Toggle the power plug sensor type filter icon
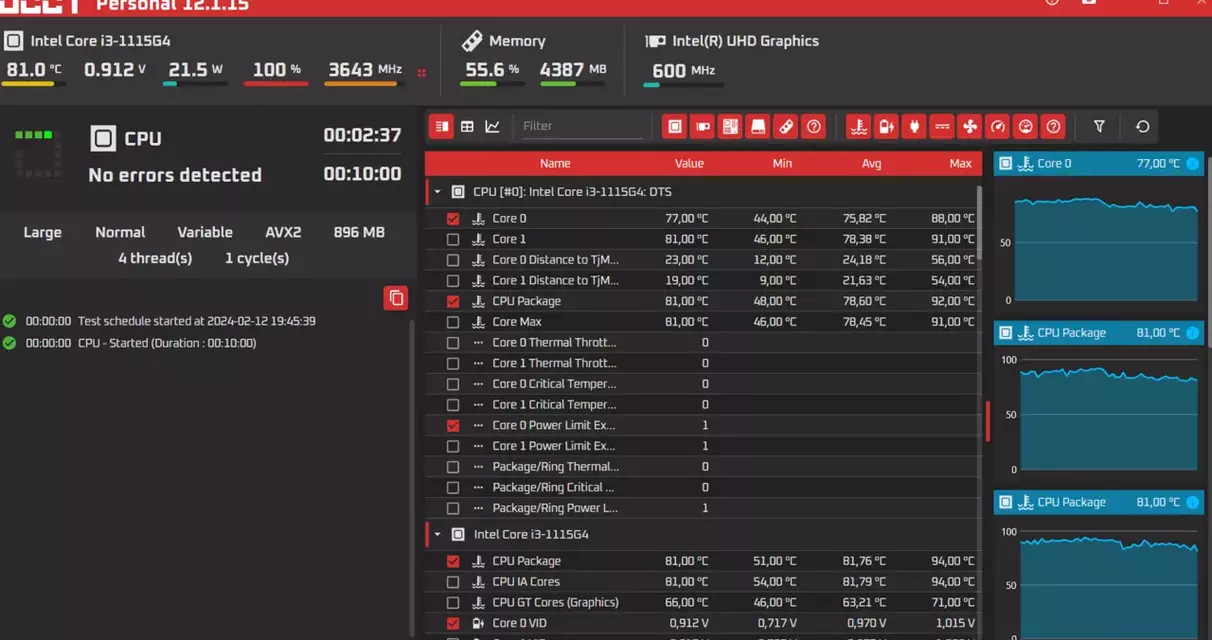This screenshot has height=640, width=1212. pos(913,126)
